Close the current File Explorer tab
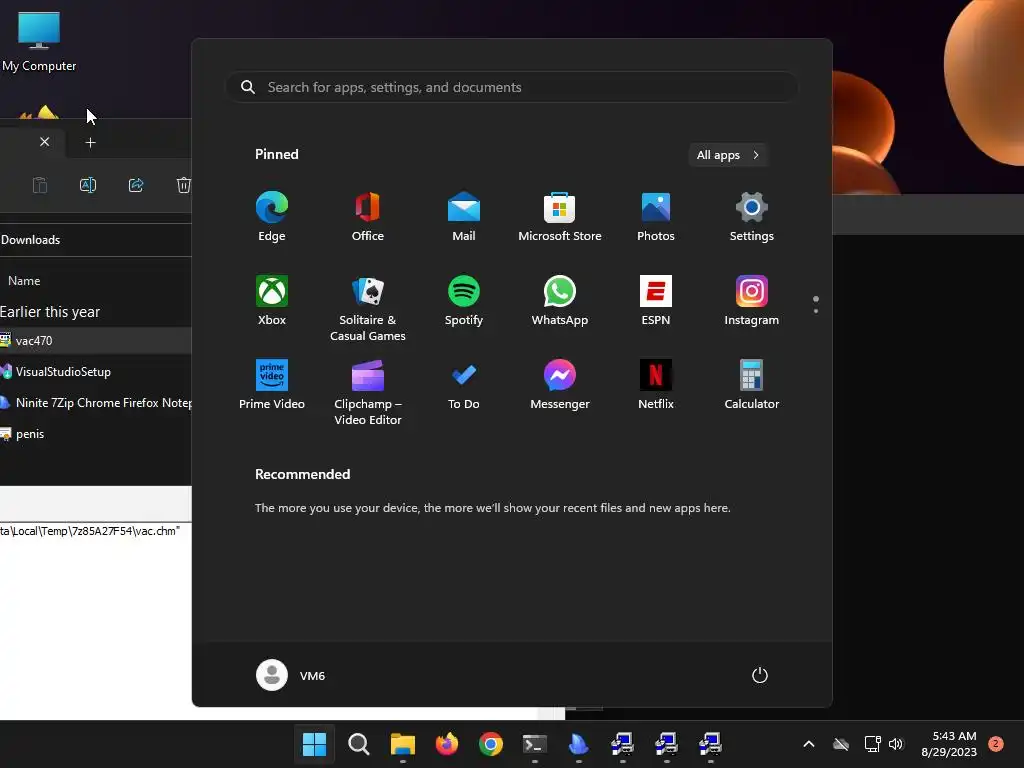This screenshot has height=768, width=1024. tap(44, 142)
